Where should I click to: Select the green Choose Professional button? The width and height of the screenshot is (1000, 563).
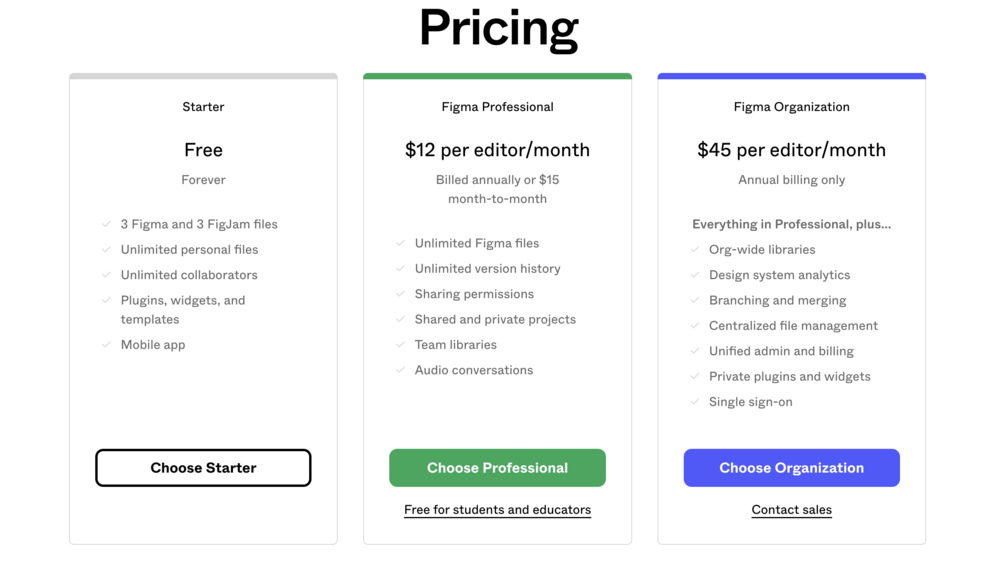click(497, 467)
